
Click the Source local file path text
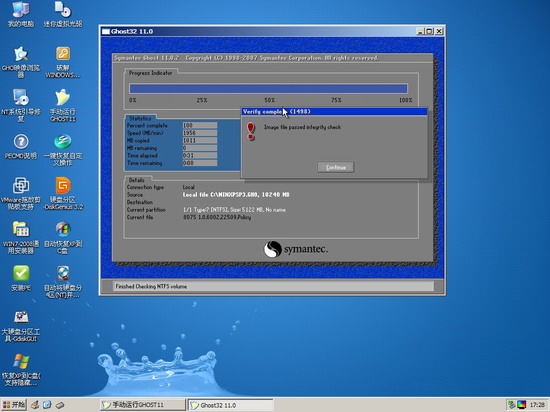(236, 195)
